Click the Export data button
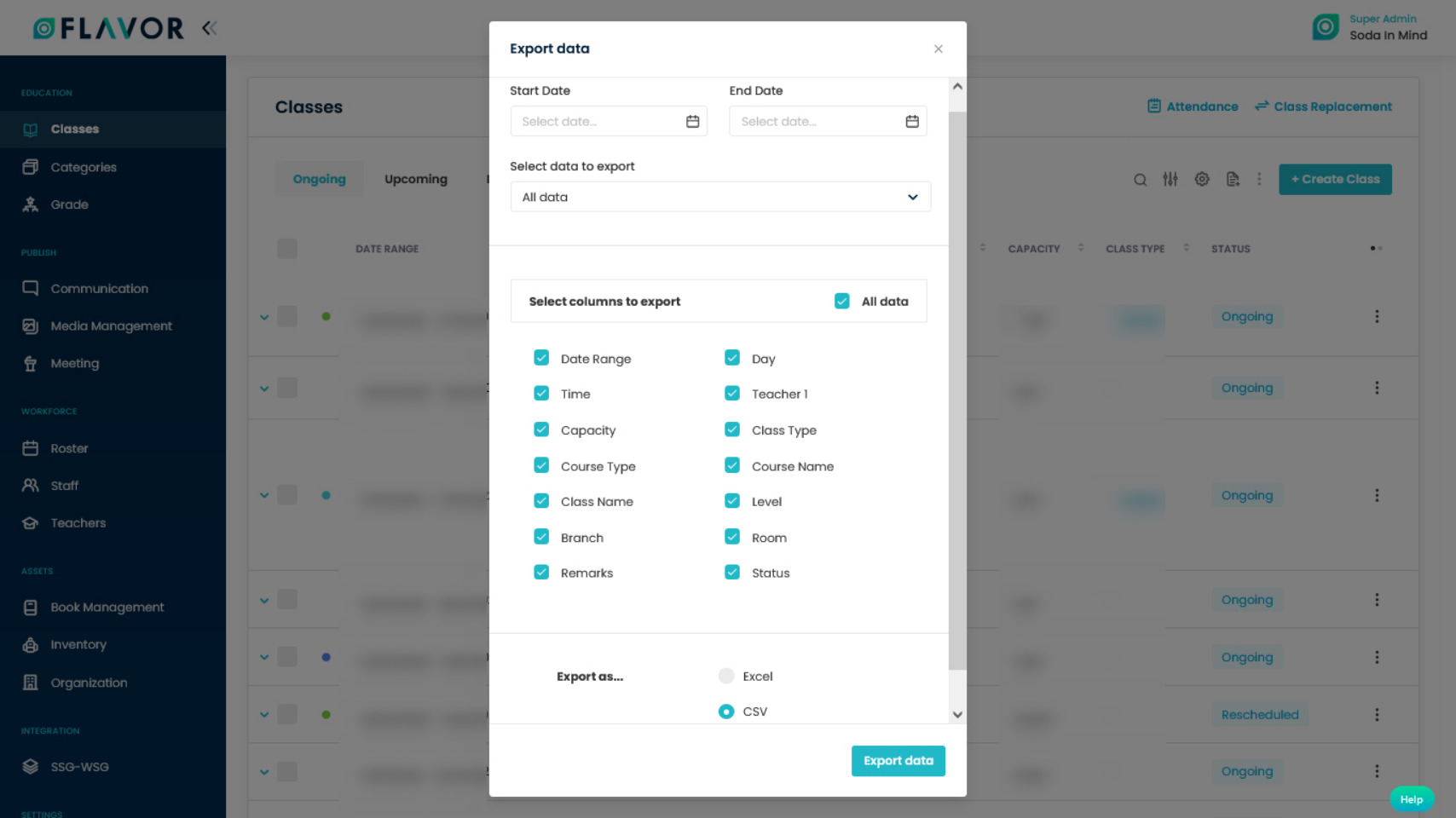The width and height of the screenshot is (1456, 818). coord(898,761)
